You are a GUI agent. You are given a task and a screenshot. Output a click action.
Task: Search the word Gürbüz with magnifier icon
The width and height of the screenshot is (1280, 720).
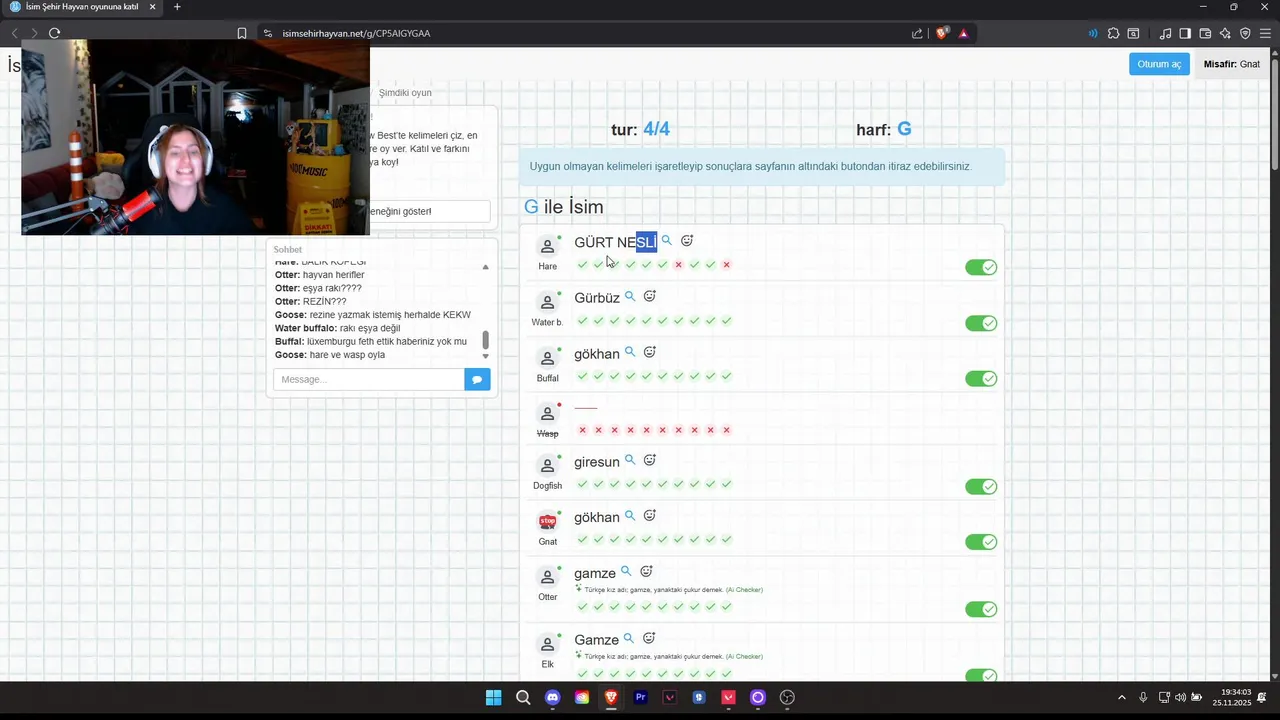click(x=630, y=297)
